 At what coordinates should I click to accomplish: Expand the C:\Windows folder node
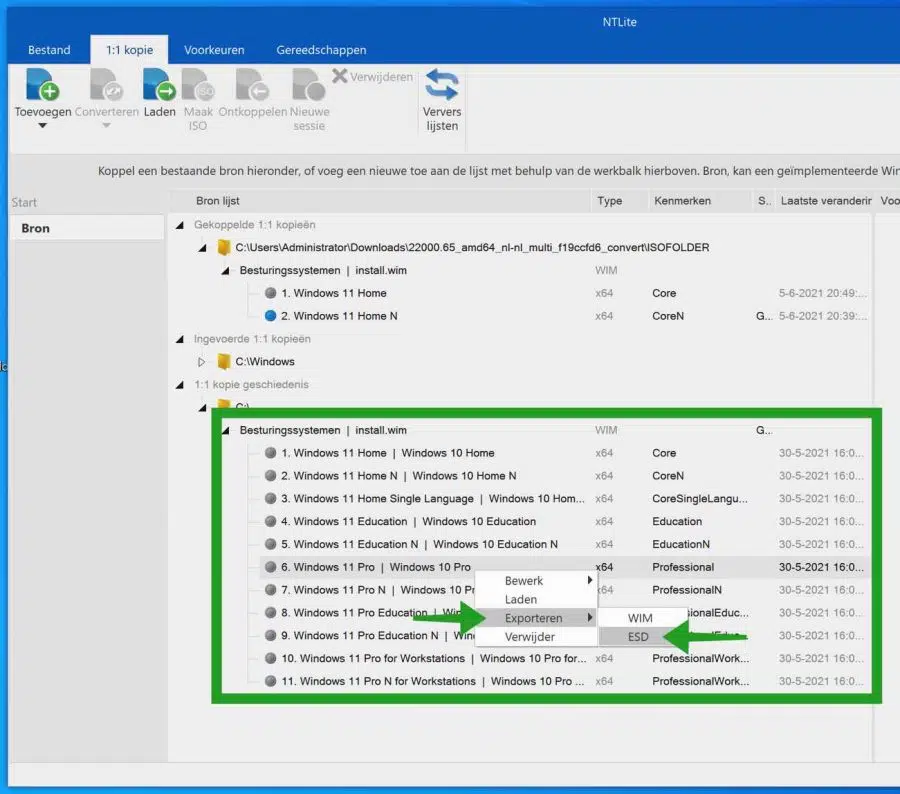click(201, 362)
